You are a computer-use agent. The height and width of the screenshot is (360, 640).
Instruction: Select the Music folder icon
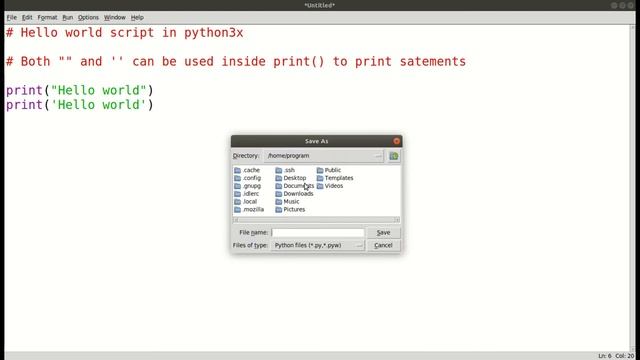click(x=279, y=202)
